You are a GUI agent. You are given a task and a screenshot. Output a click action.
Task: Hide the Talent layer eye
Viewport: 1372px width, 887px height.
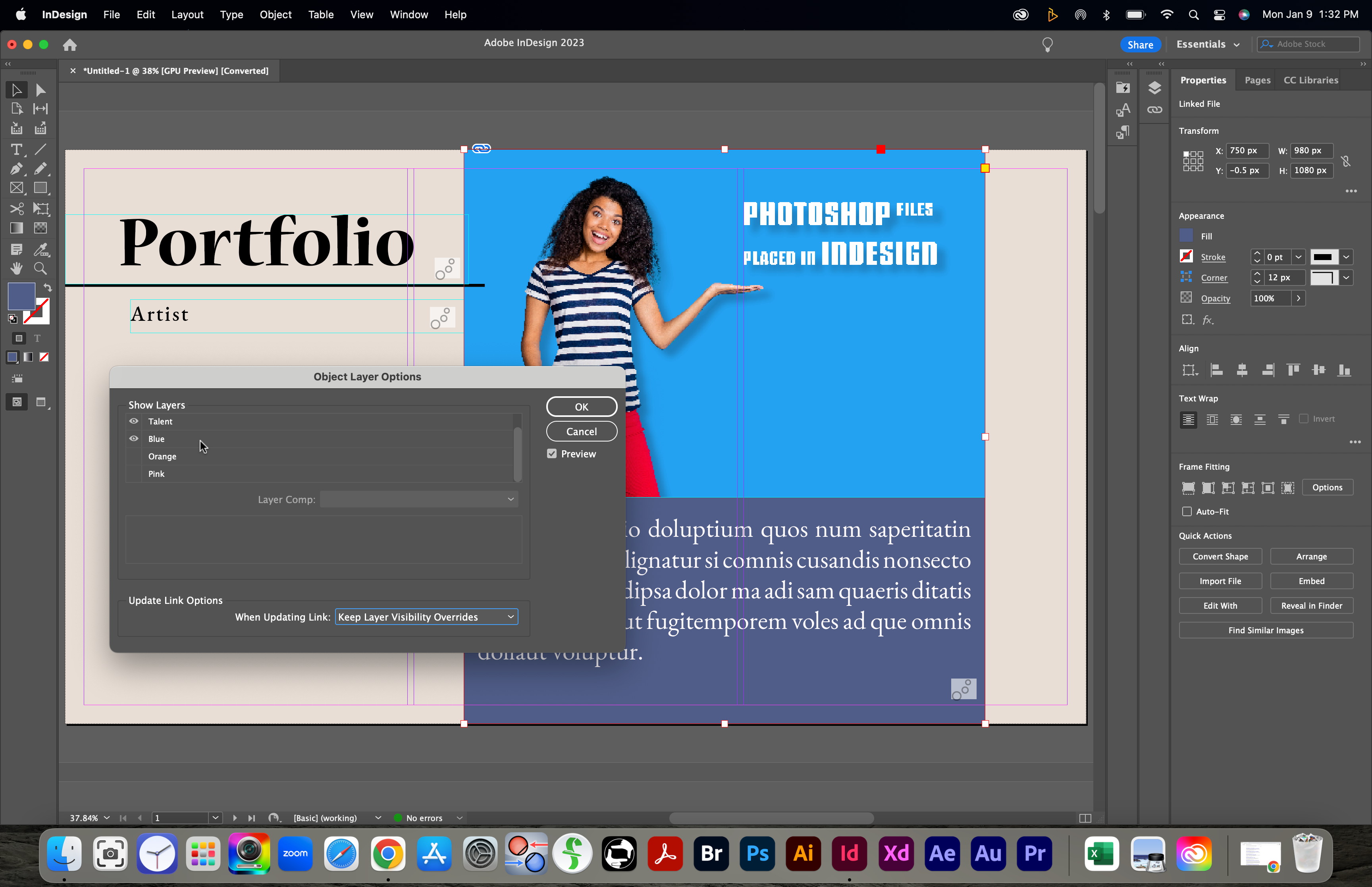click(133, 421)
